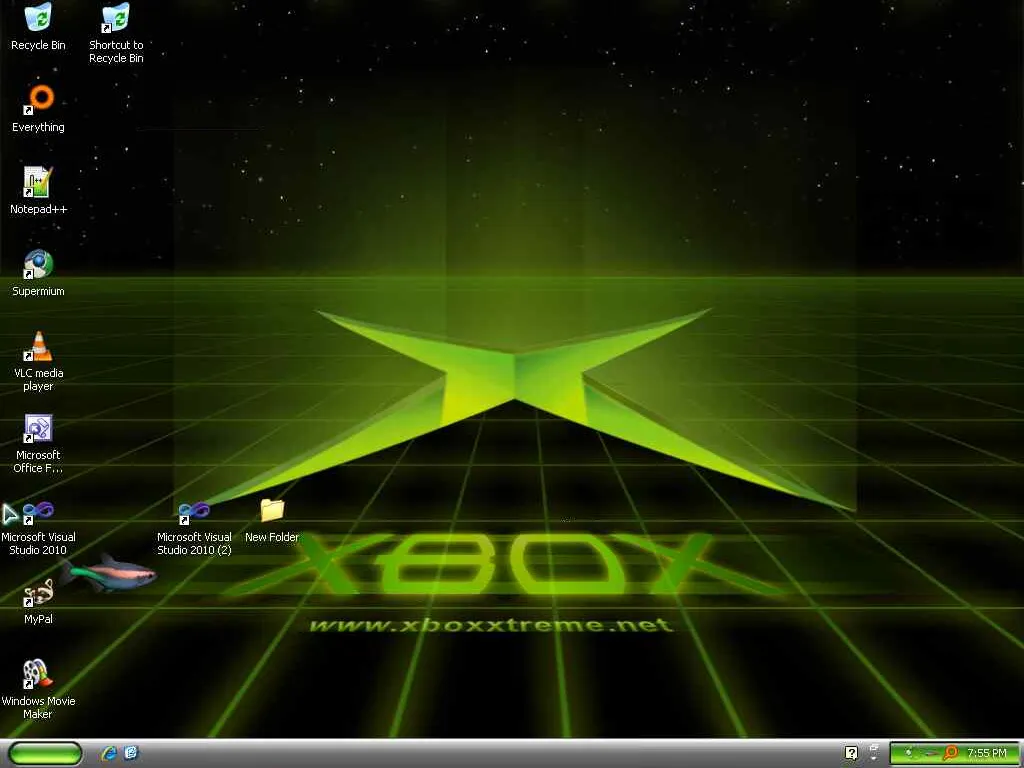Click the question mark language bar icon
Viewport: 1024px width, 768px height.
coord(851,753)
